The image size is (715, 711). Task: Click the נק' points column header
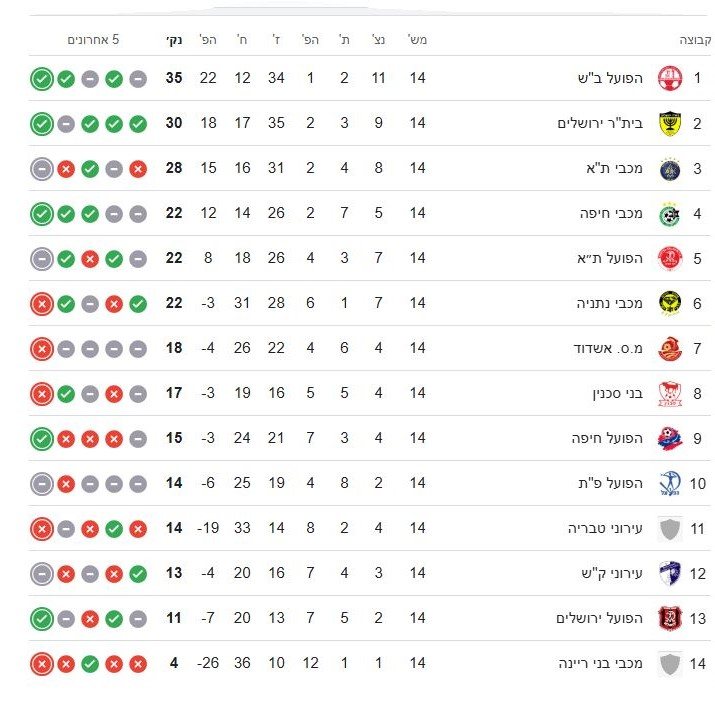pyautogui.click(x=173, y=40)
